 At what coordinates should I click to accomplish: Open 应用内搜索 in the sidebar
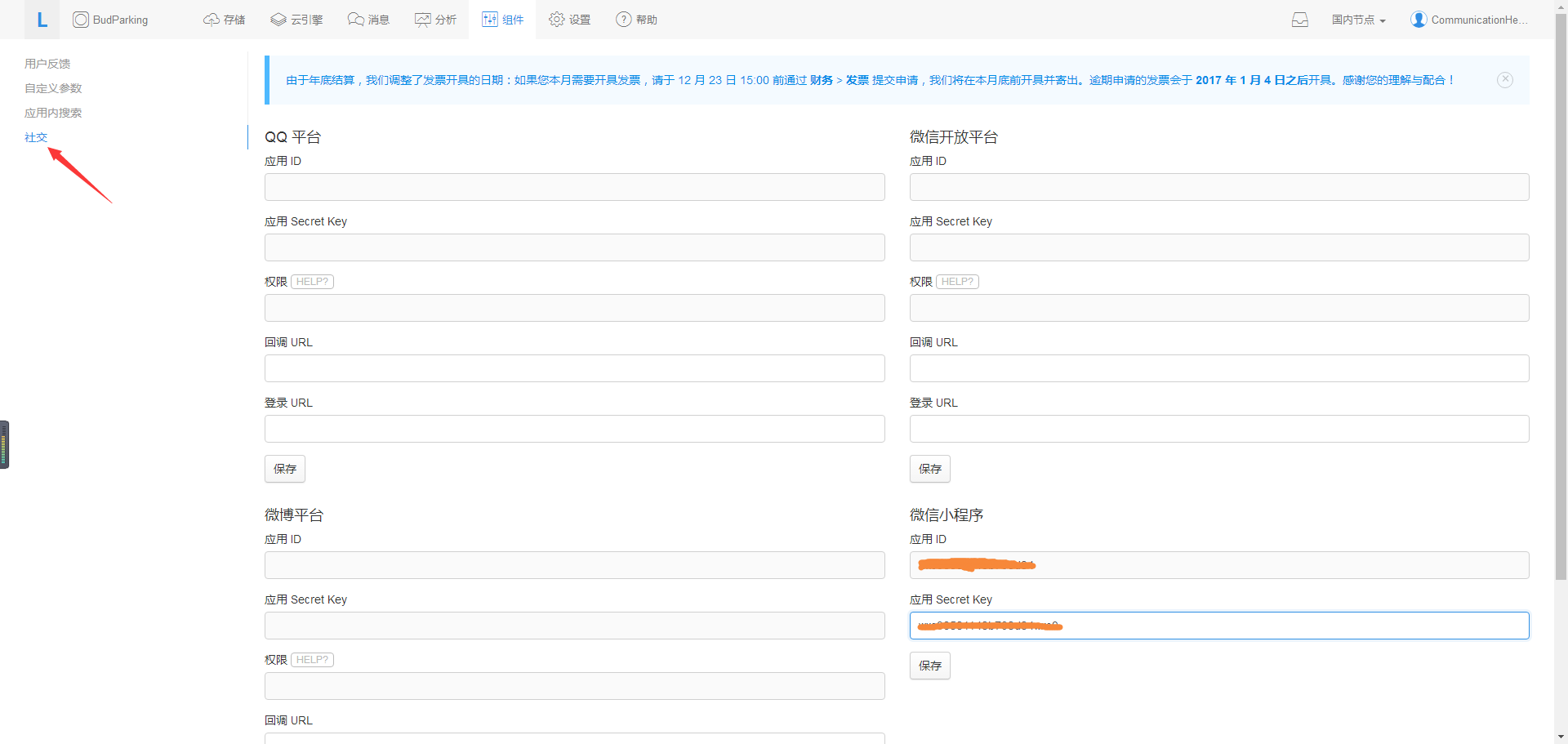point(53,113)
